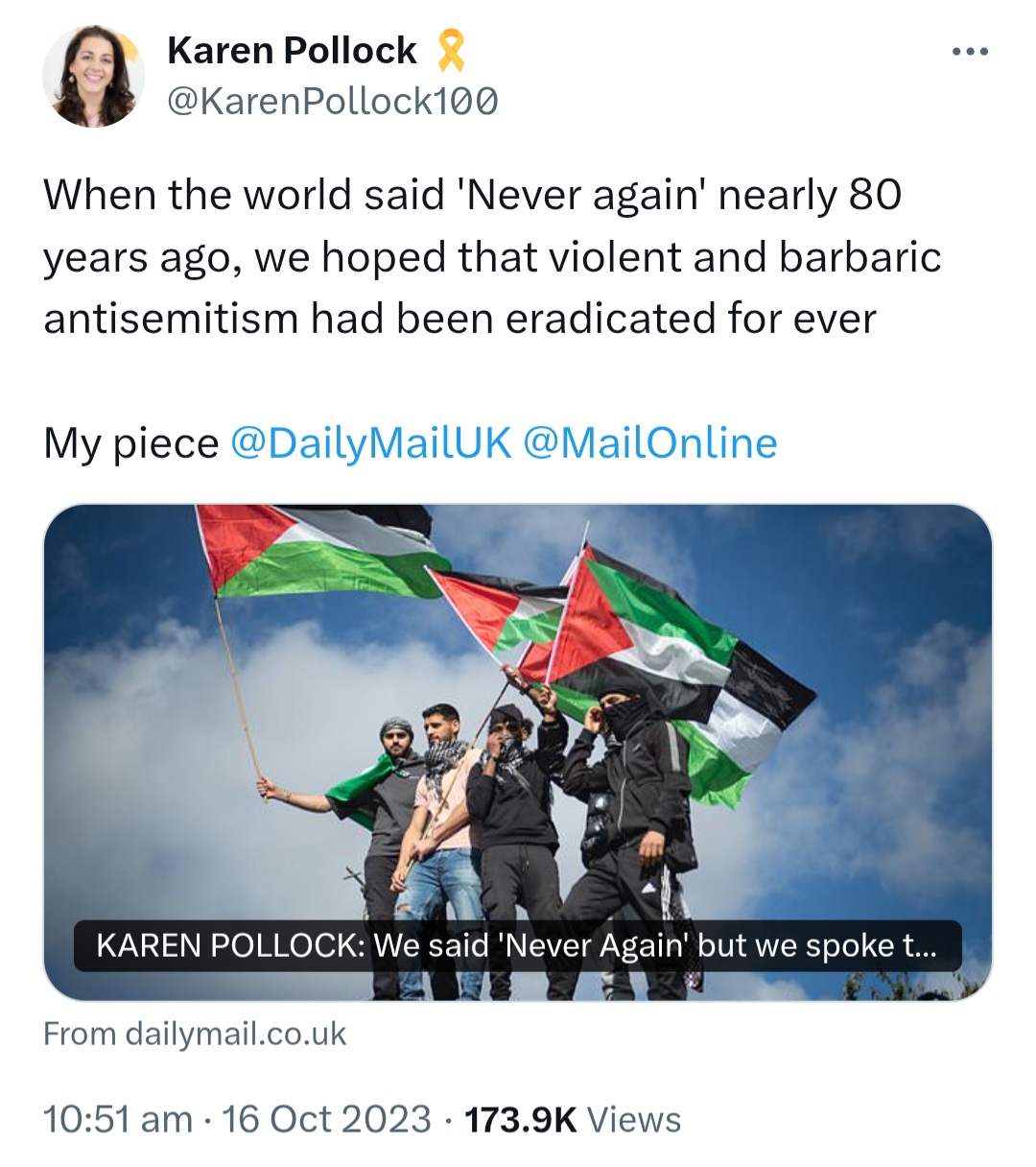Click the yellow ribbon emoji beside the name
Viewport: 1036px width, 1167px height.
pyautogui.click(x=451, y=51)
